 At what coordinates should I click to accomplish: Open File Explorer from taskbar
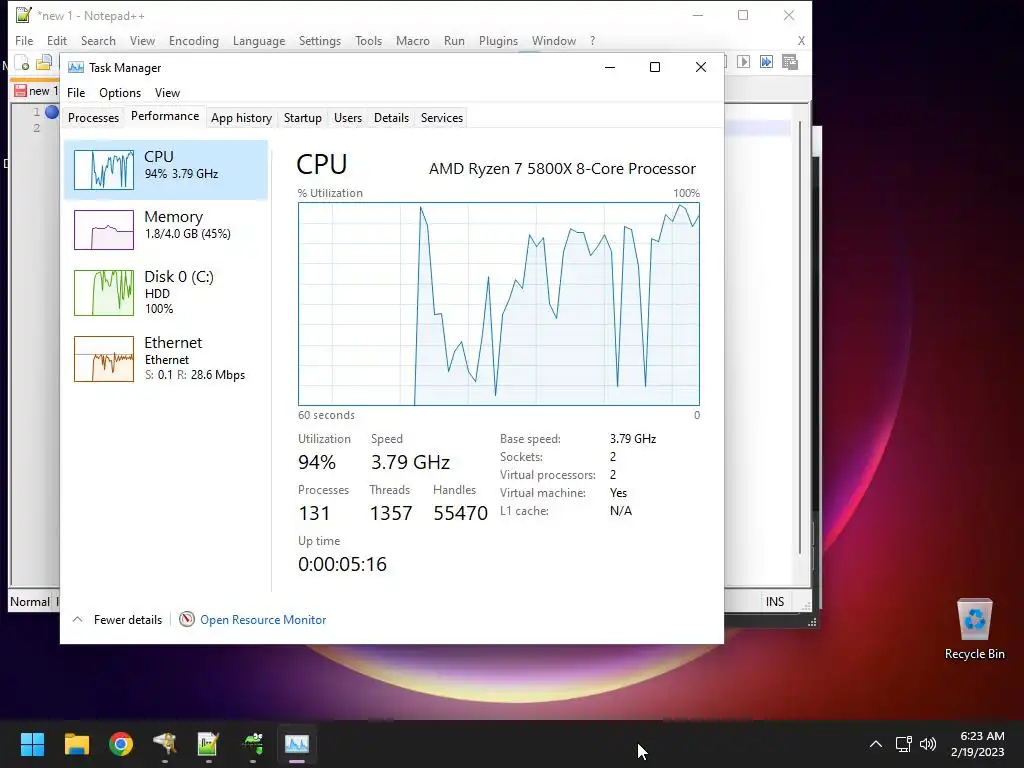point(76,744)
